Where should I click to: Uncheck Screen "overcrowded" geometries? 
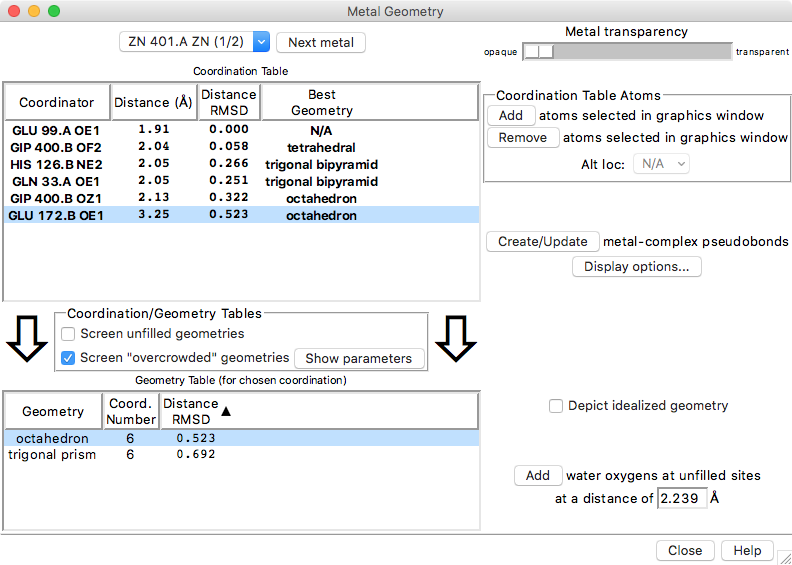pos(69,358)
